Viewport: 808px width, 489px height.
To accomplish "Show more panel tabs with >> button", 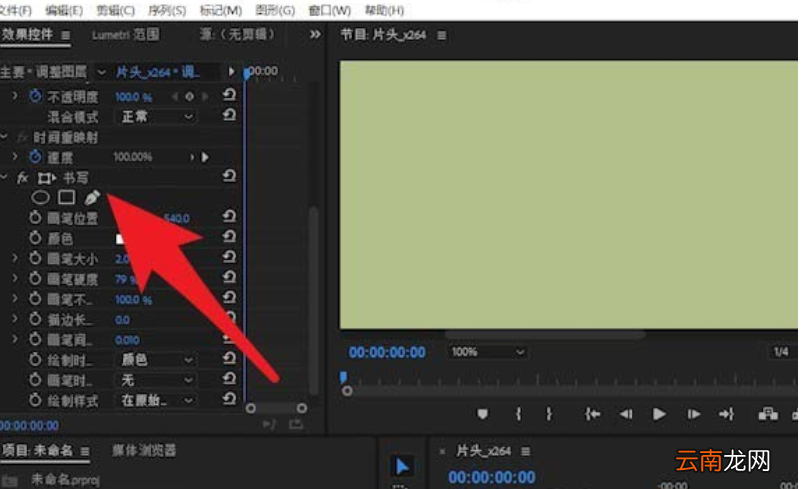I will pos(315,35).
